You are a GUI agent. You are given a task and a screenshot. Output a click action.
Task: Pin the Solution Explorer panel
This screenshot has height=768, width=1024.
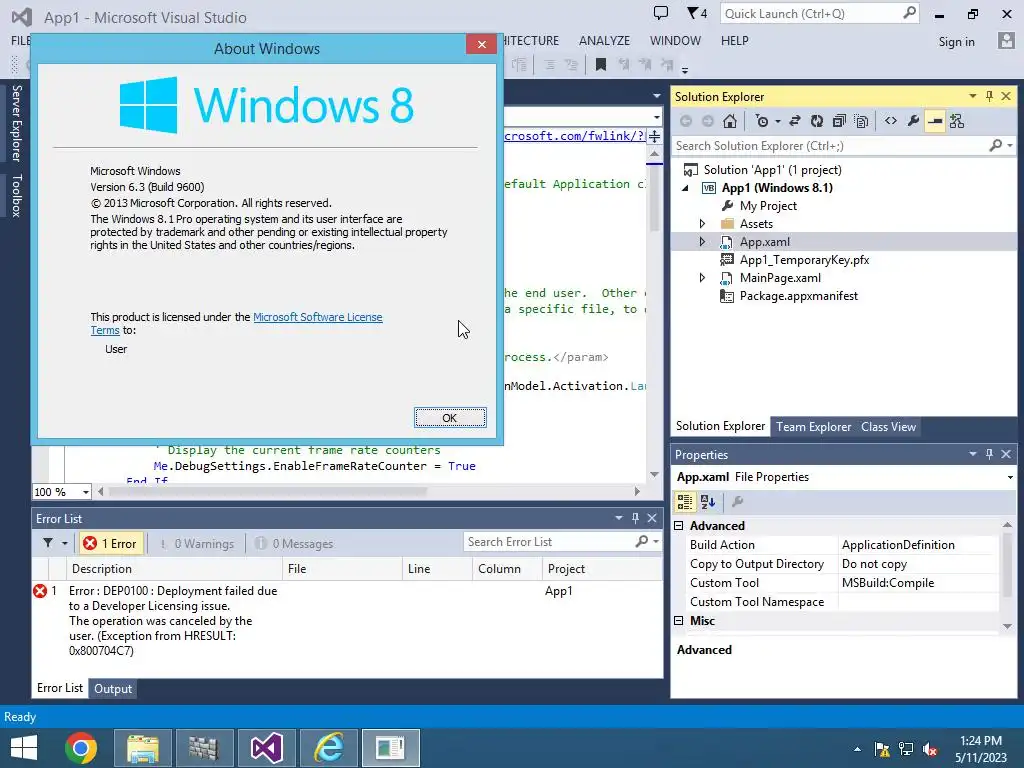(989, 96)
